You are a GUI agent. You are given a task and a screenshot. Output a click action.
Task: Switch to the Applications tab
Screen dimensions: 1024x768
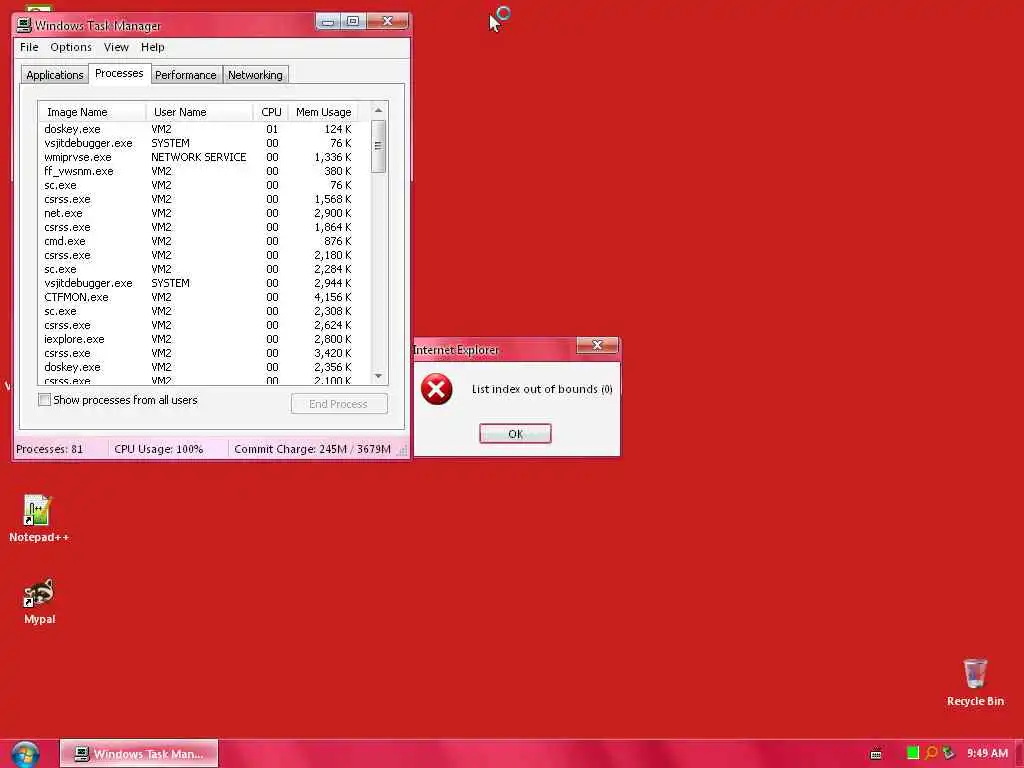[55, 75]
